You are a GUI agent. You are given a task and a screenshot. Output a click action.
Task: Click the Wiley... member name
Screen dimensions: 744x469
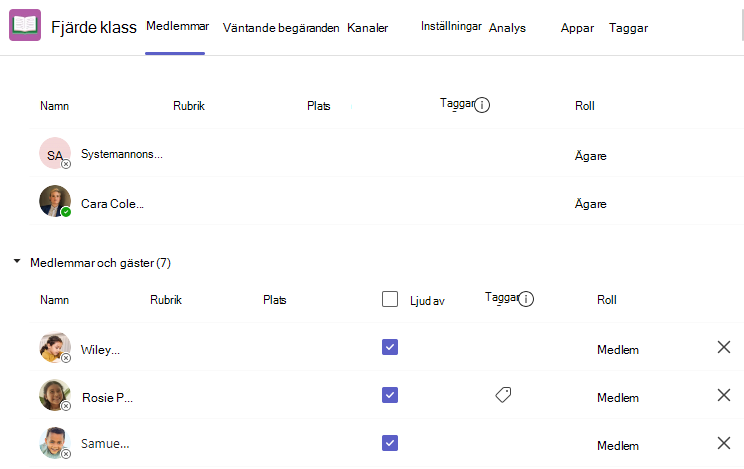pos(100,350)
